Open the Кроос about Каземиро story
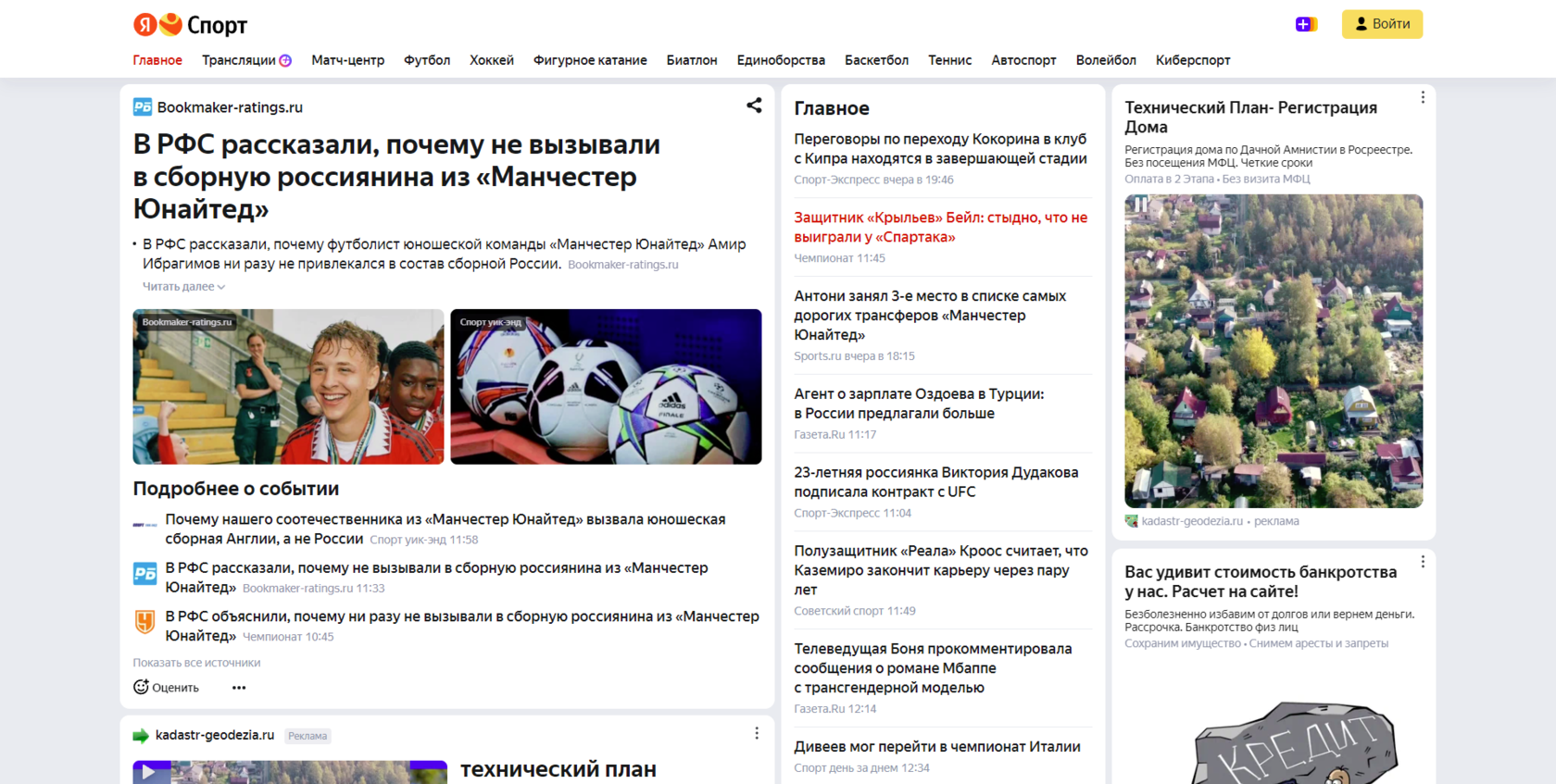The height and width of the screenshot is (784, 1556). pyautogui.click(x=941, y=570)
